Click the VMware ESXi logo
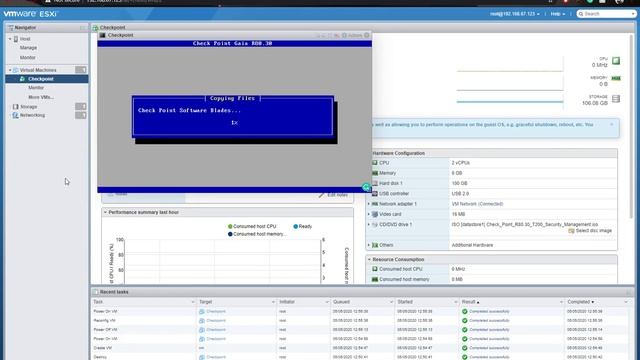The height and width of the screenshot is (360, 640). [x=31, y=14]
